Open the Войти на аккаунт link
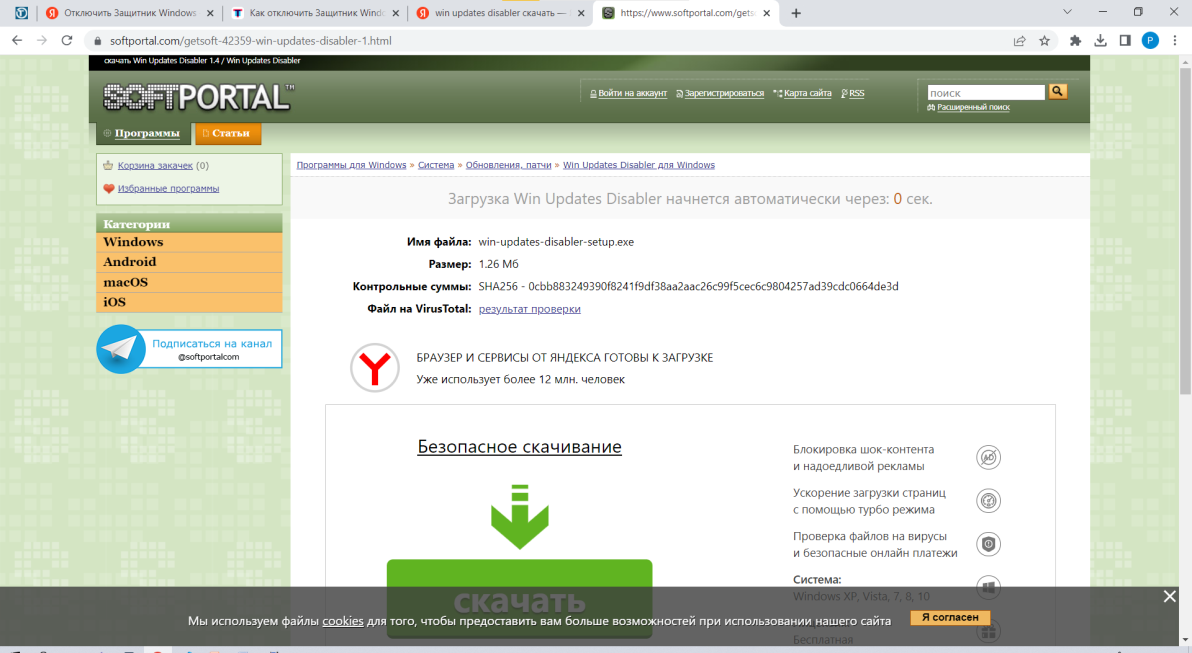The image size is (1192, 653). (632, 94)
